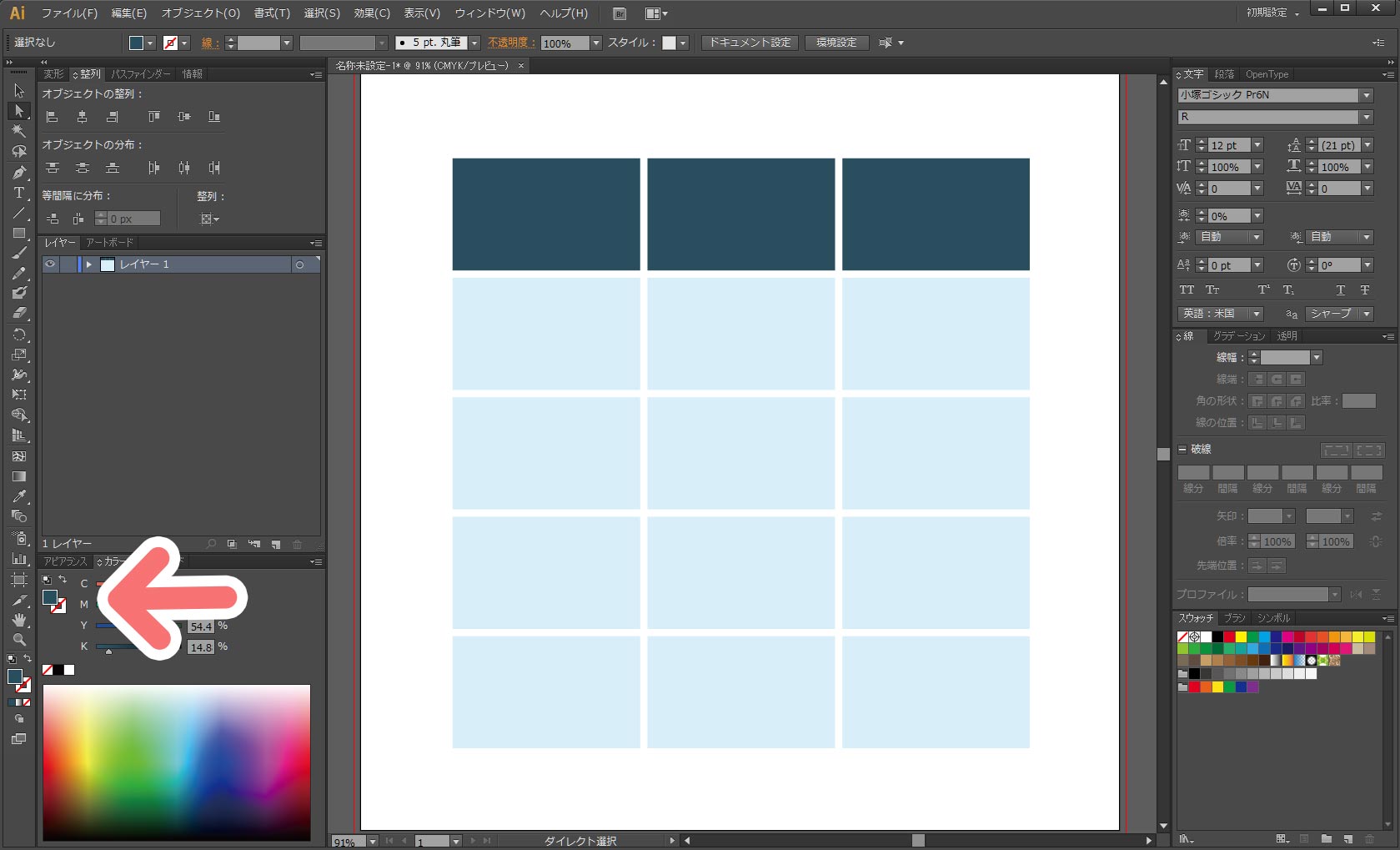The height and width of the screenshot is (850, 1400).
Task: Select the Type tool
Action: point(19,193)
